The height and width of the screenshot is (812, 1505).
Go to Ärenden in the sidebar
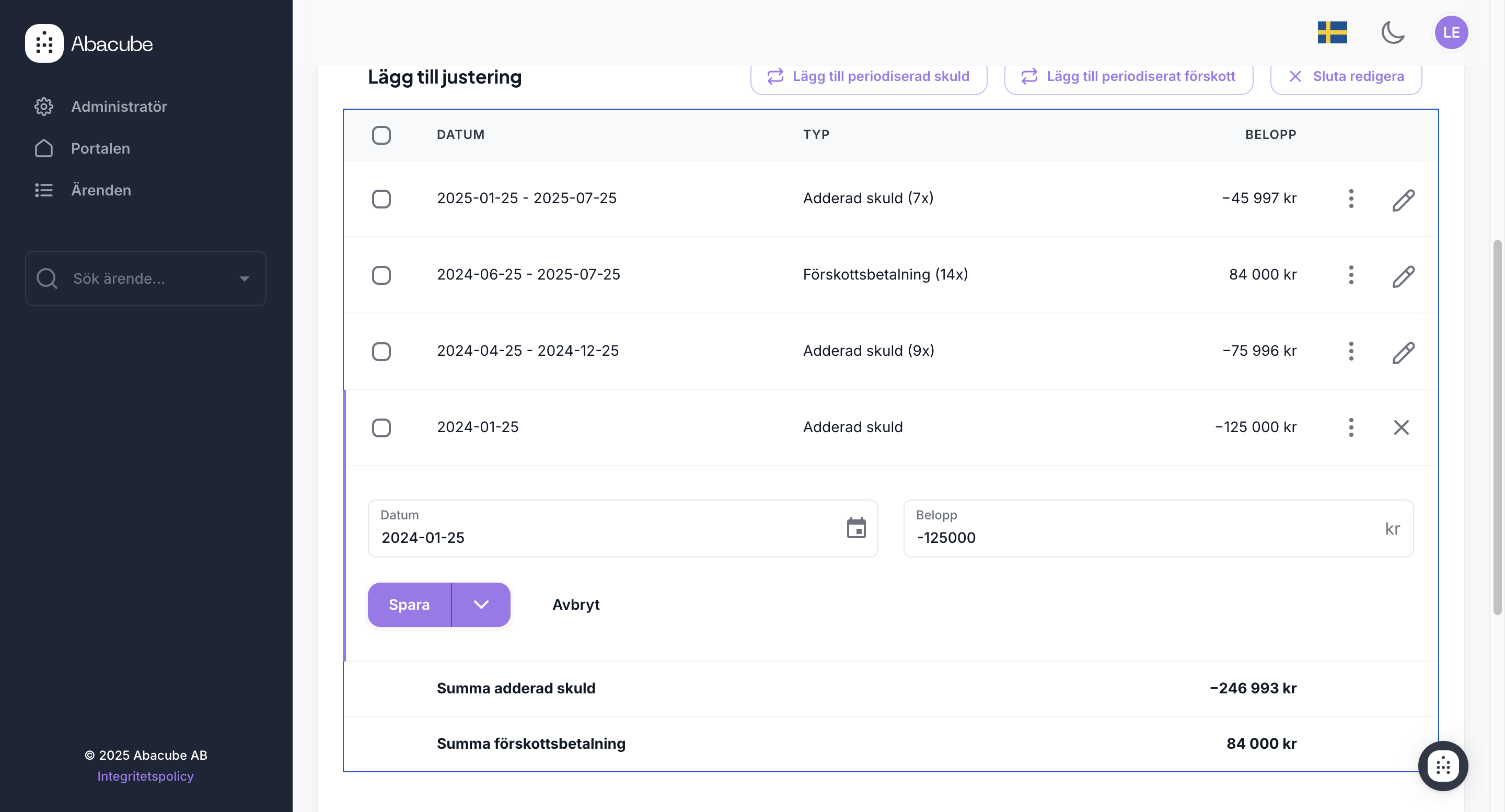[x=100, y=190]
